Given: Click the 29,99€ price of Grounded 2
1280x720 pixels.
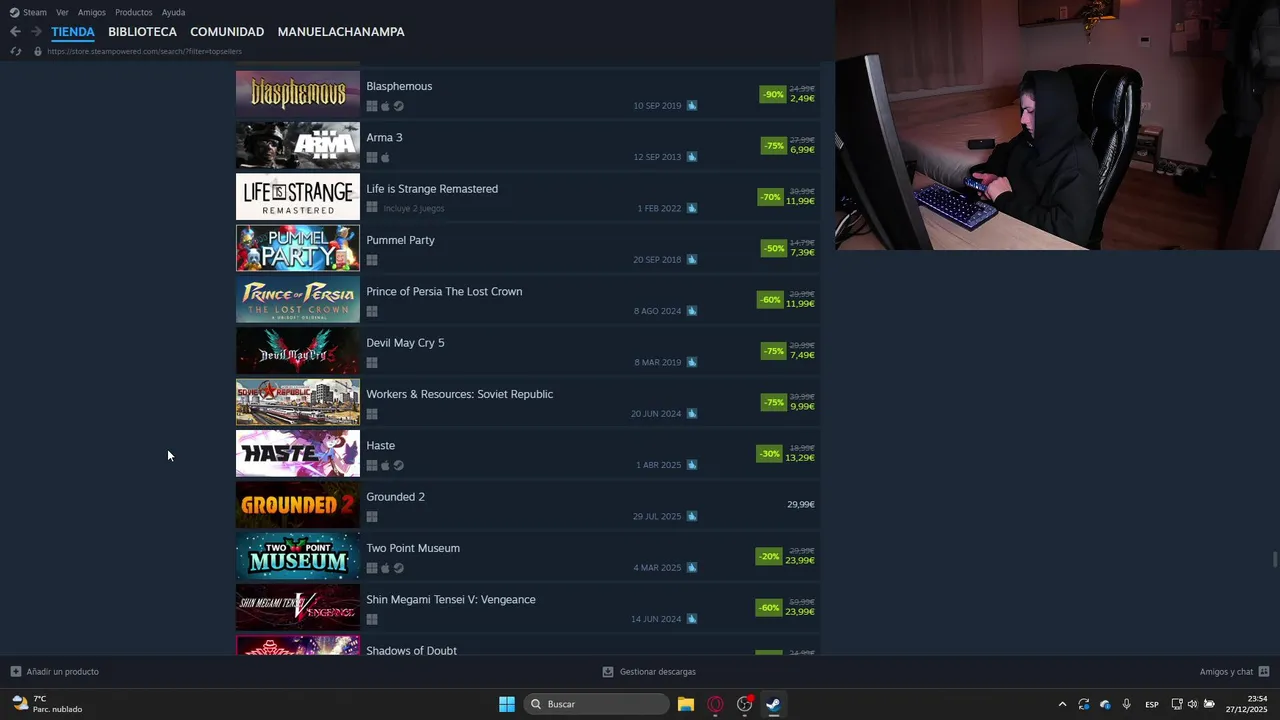Looking at the screenshot, I should pyautogui.click(x=801, y=505).
